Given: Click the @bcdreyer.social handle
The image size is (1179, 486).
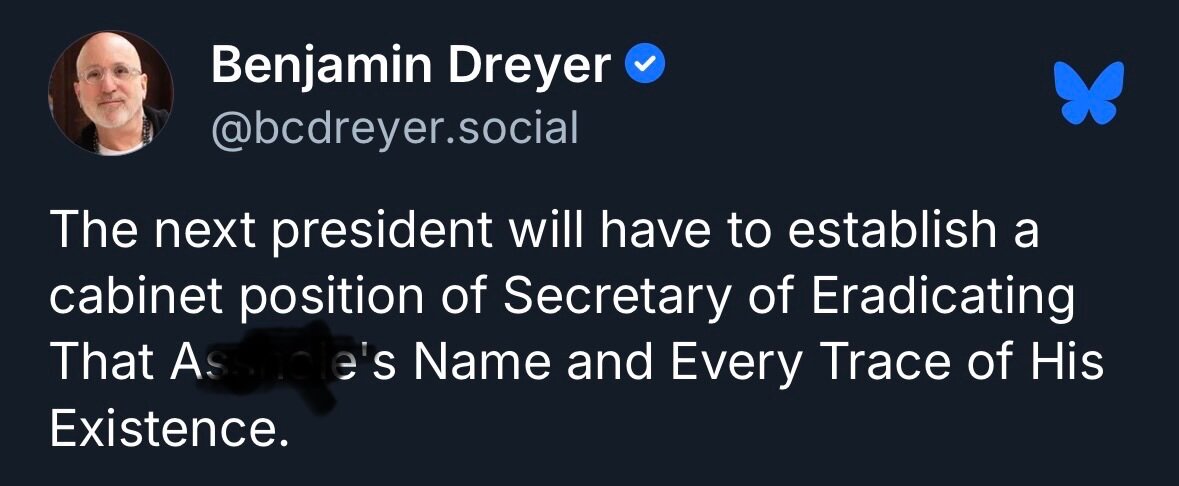Looking at the screenshot, I should click(395, 127).
